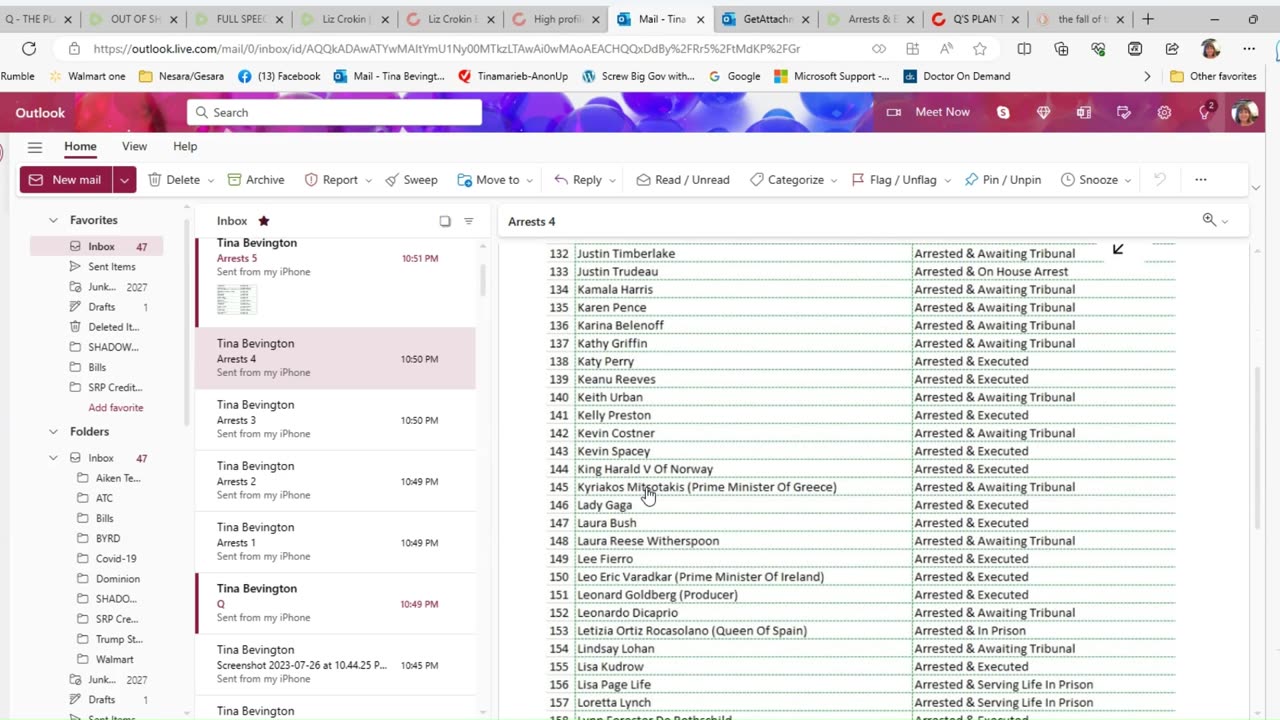Click the select-all messages icon
The width and height of the screenshot is (1280, 720).
coord(445,221)
